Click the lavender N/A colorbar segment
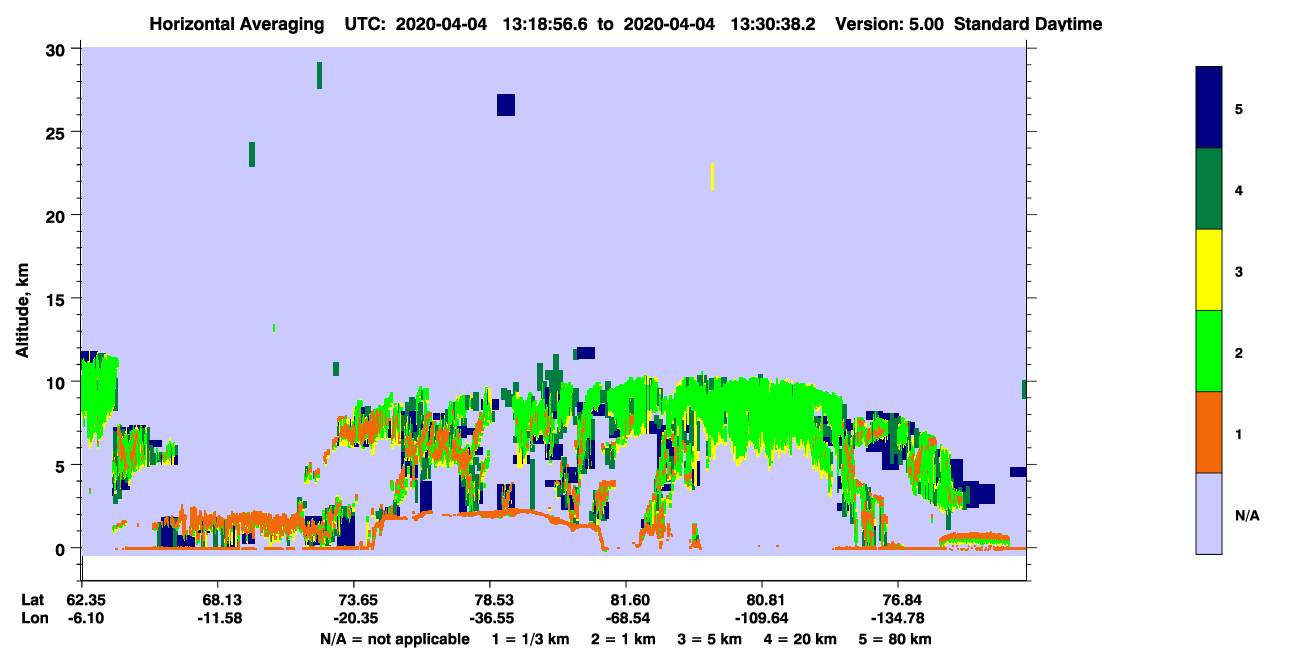Viewport: 1300px width, 667px height. [x=1209, y=513]
